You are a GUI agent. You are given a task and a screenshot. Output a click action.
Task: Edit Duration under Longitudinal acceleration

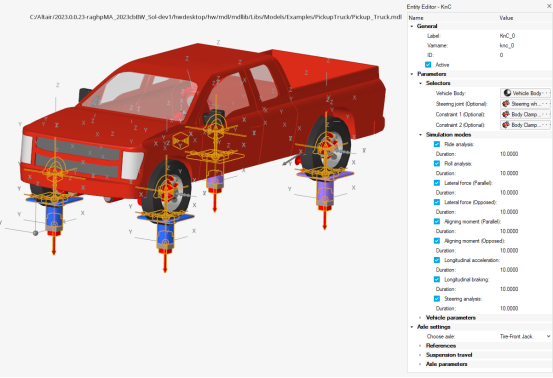click(509, 270)
